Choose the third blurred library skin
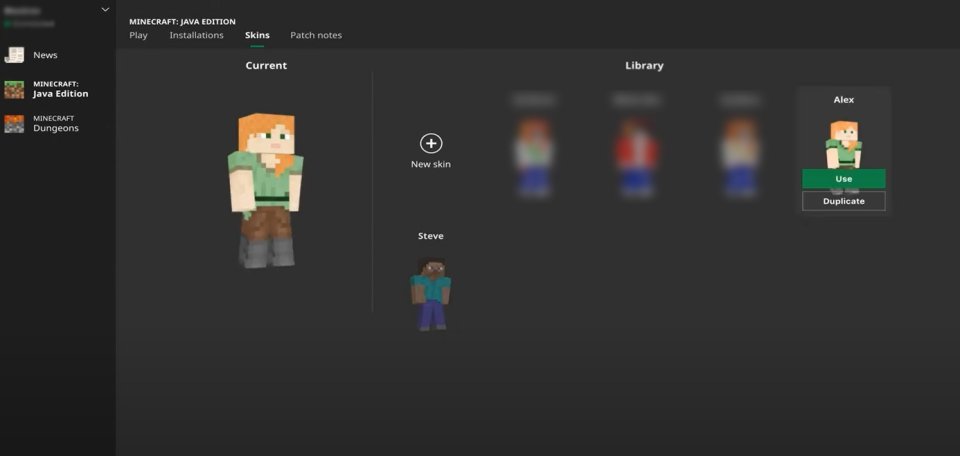 [740, 158]
